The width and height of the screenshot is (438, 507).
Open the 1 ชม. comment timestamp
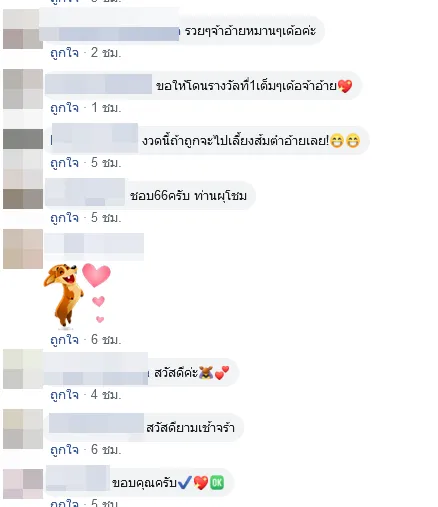[106, 108]
